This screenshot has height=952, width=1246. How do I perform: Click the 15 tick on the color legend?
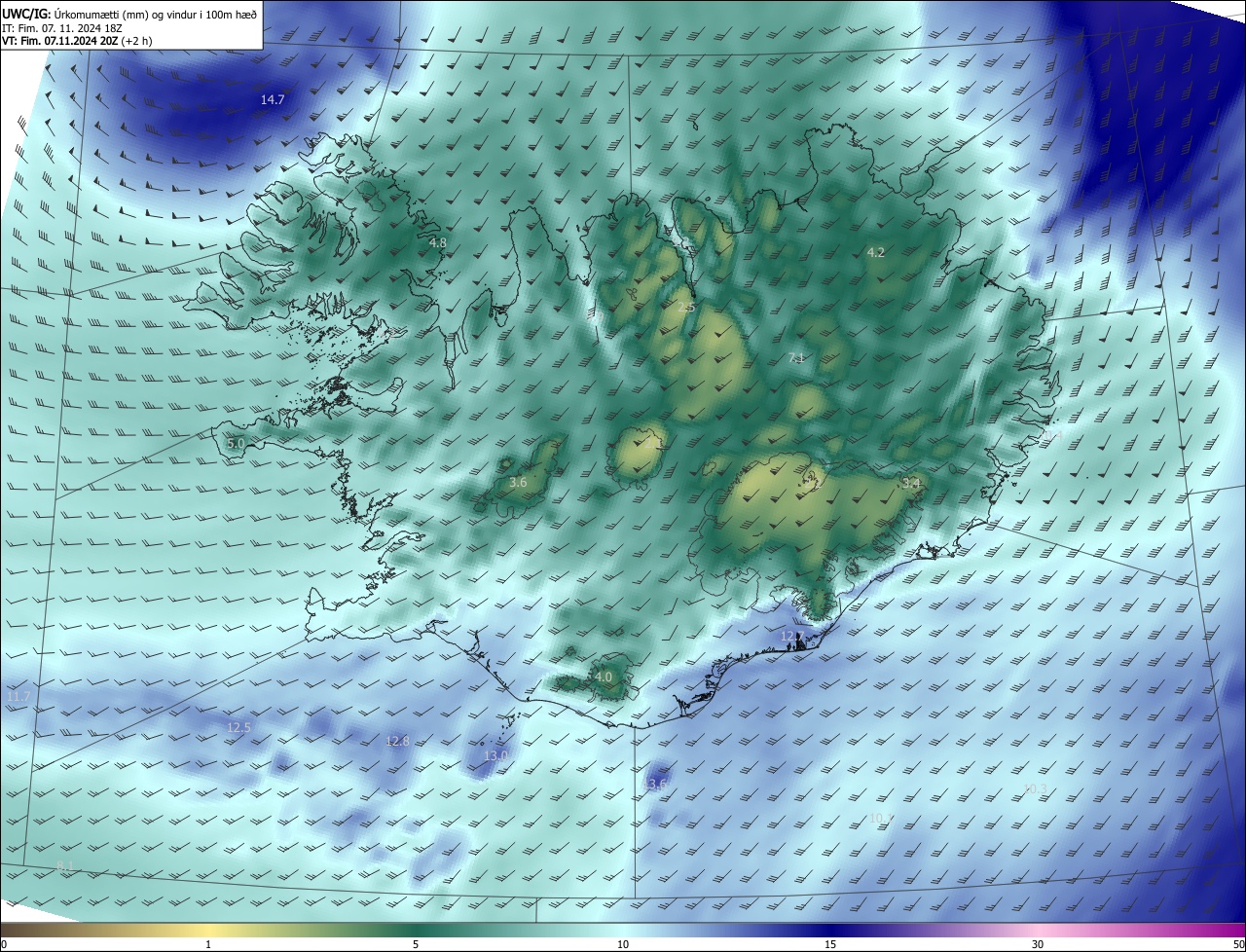pos(830,944)
